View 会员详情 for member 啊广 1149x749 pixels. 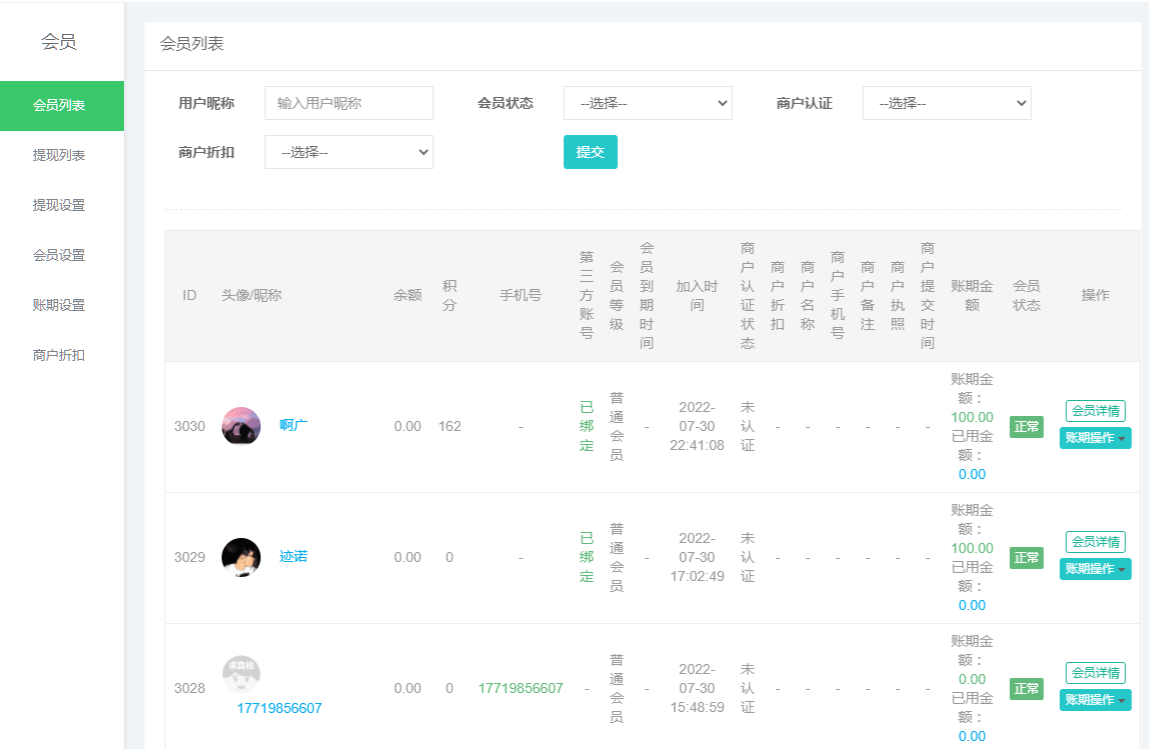(1095, 411)
